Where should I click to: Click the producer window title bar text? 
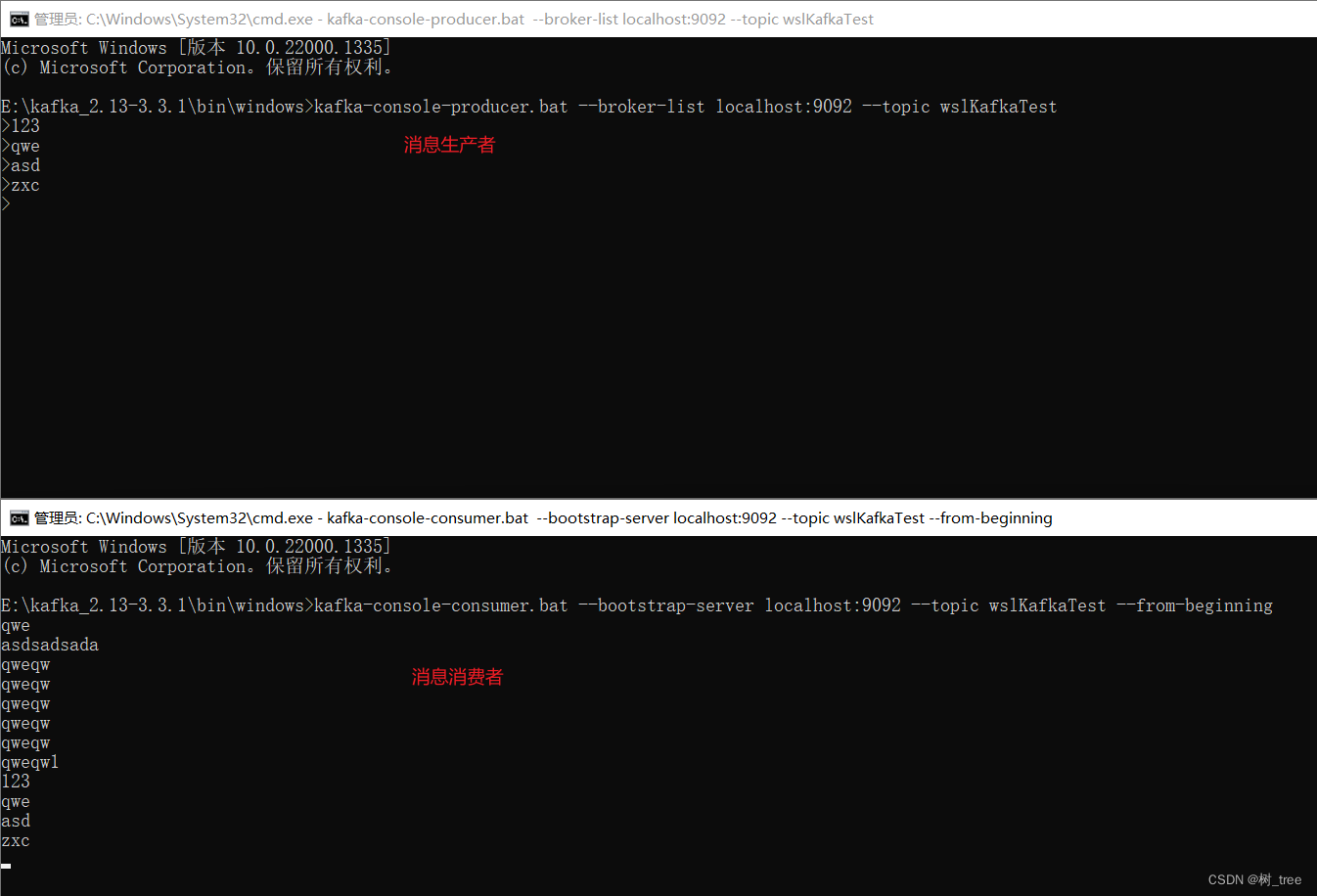pos(454,20)
